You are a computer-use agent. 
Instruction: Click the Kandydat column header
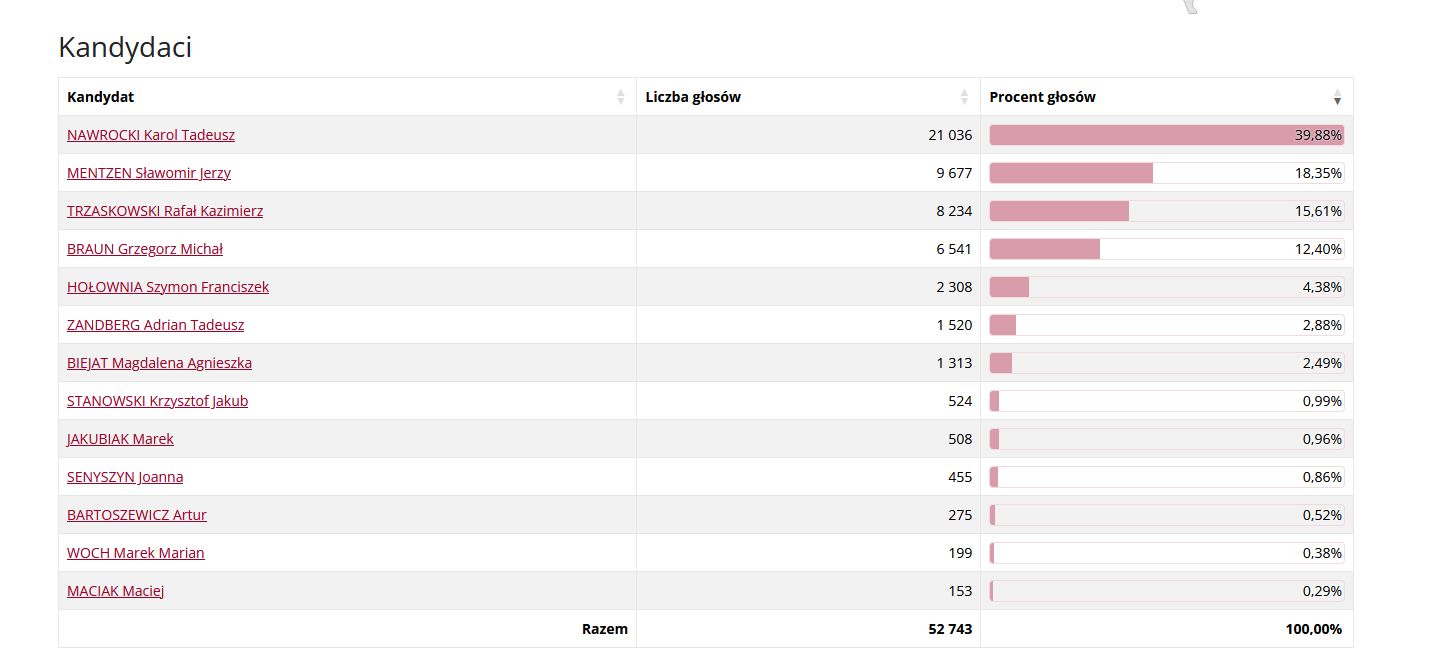tap(101, 97)
